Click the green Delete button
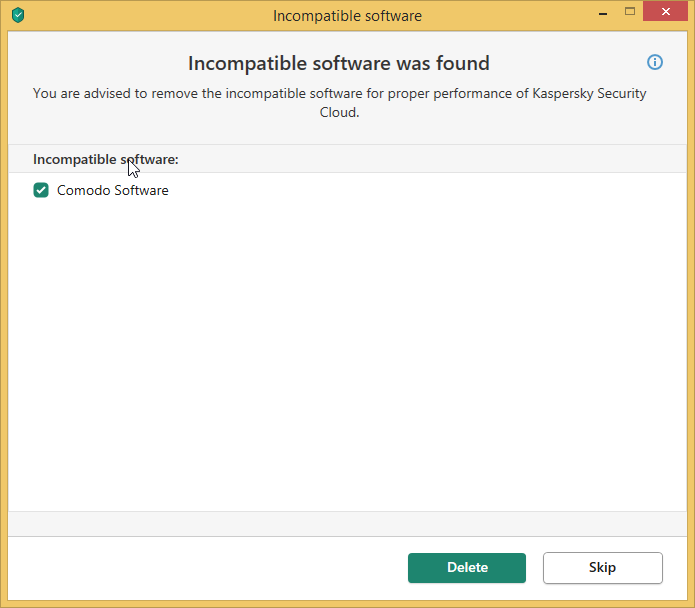The image size is (695, 608). (467, 568)
